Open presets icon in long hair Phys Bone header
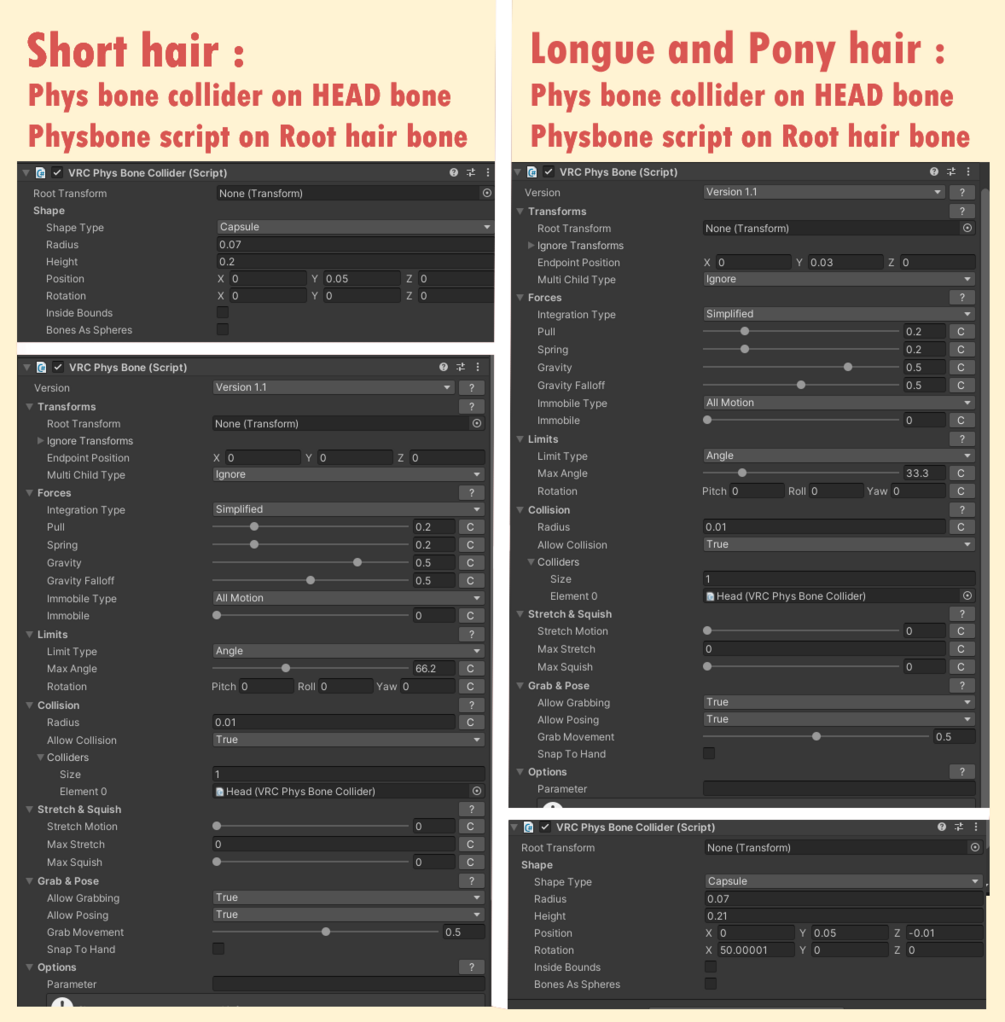The width and height of the screenshot is (1005, 1022). point(951,171)
